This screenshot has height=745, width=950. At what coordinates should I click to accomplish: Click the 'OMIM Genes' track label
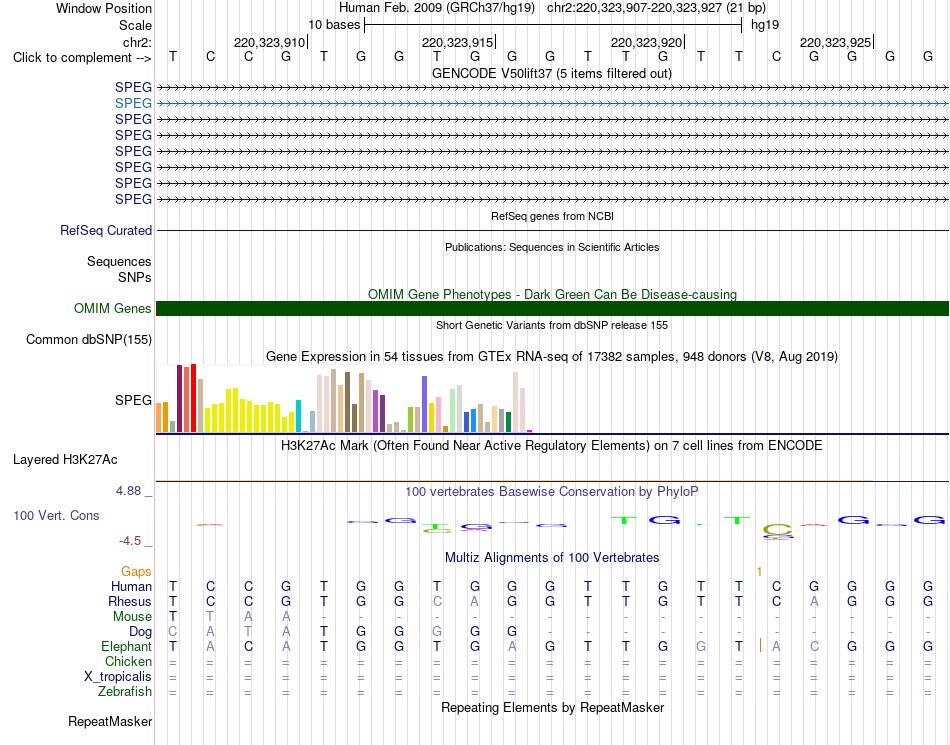(112, 308)
